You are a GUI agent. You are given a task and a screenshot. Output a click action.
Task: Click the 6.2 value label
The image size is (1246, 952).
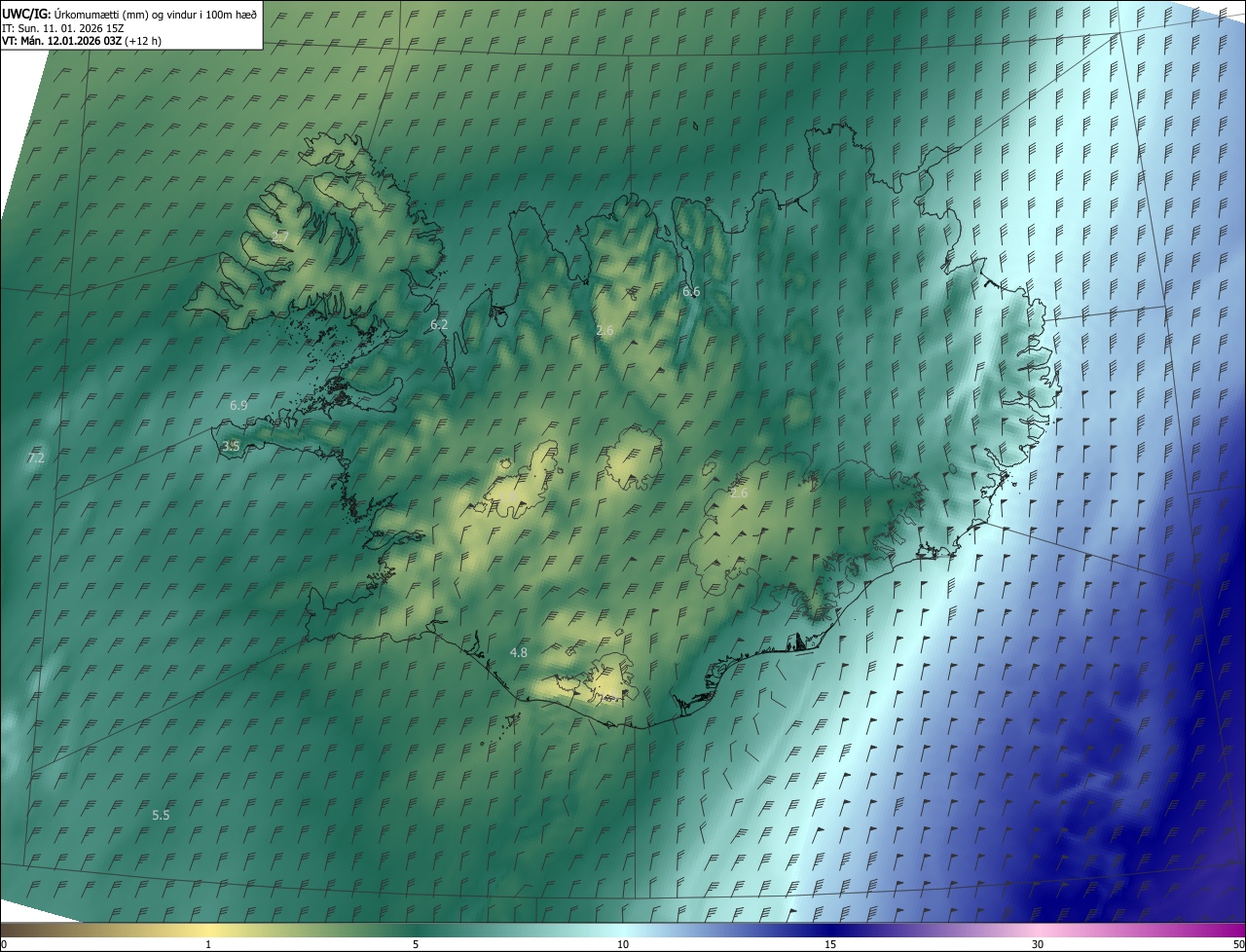[439, 324]
